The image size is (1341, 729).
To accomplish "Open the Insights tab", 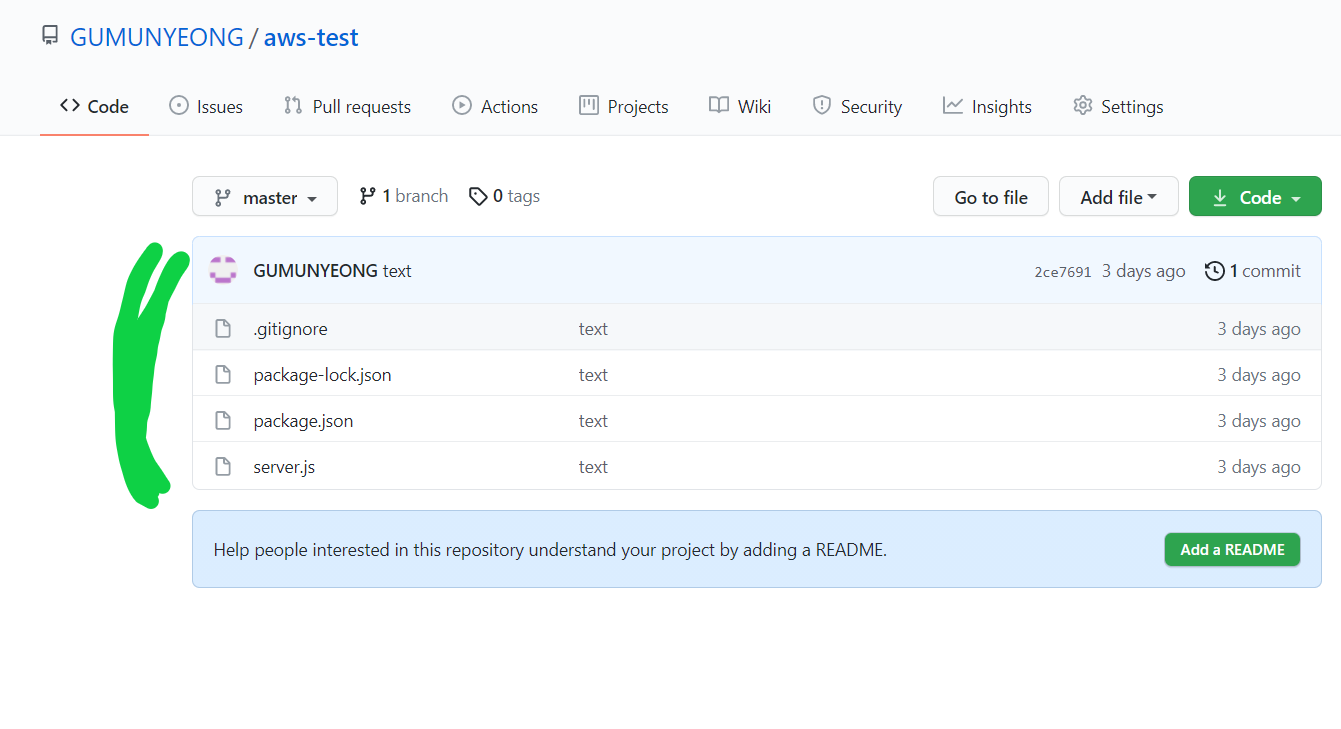I will pyautogui.click(x=987, y=106).
